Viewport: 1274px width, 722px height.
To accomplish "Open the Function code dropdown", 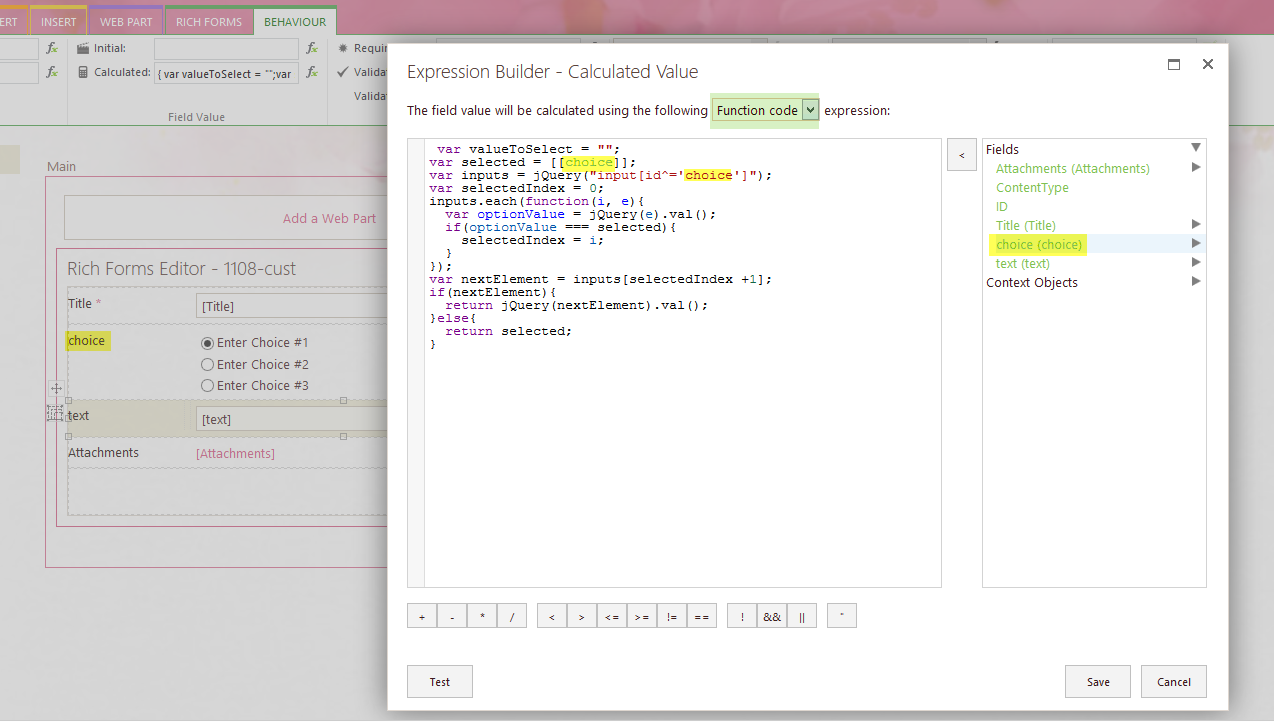I will (810, 110).
